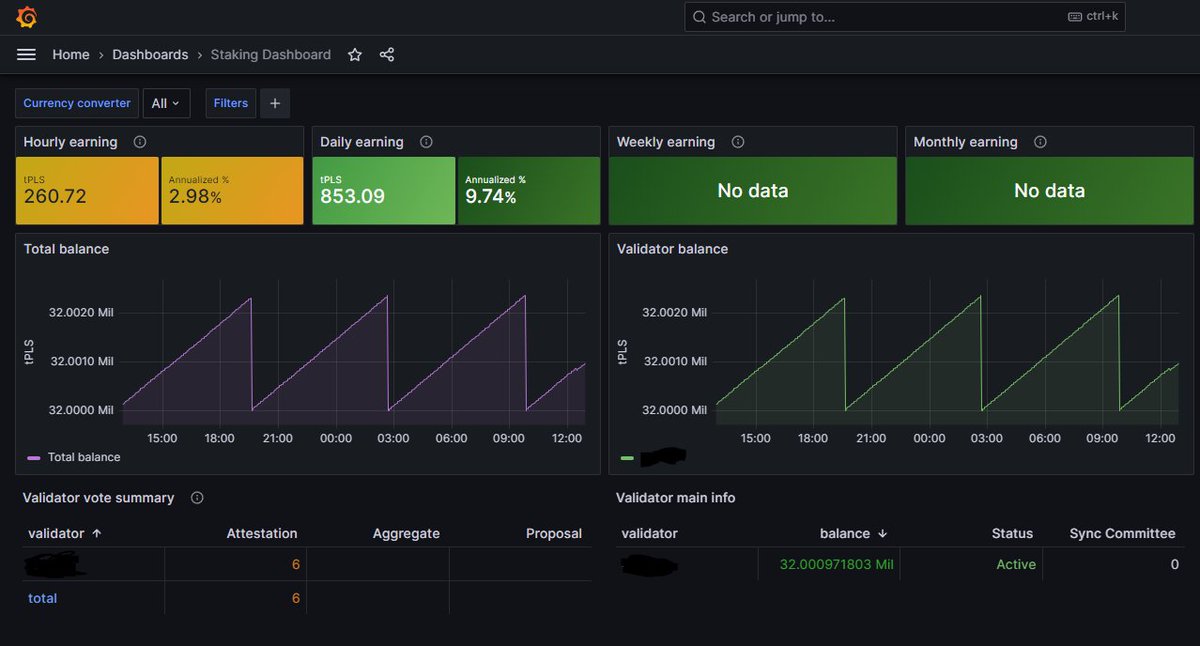Click the Weekly earning panel title
Screen dimensions: 1200x646
666,142
